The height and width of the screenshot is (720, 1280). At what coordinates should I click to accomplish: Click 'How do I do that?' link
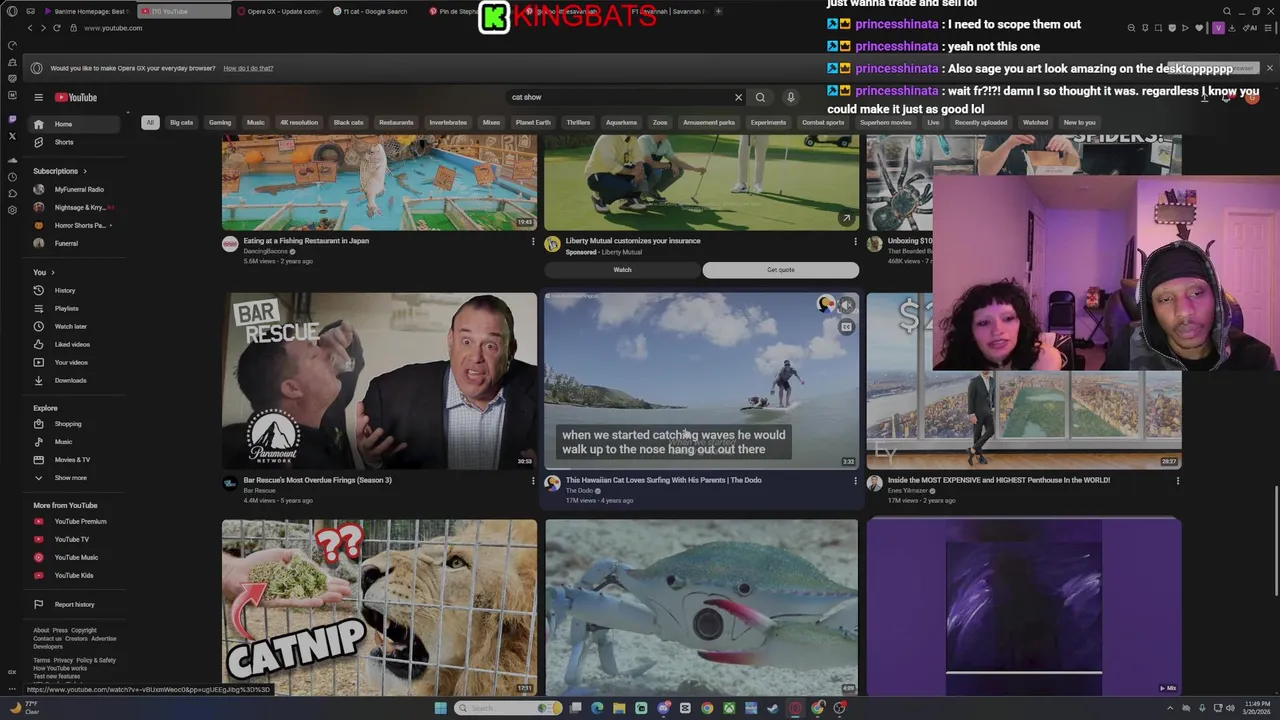tap(248, 68)
